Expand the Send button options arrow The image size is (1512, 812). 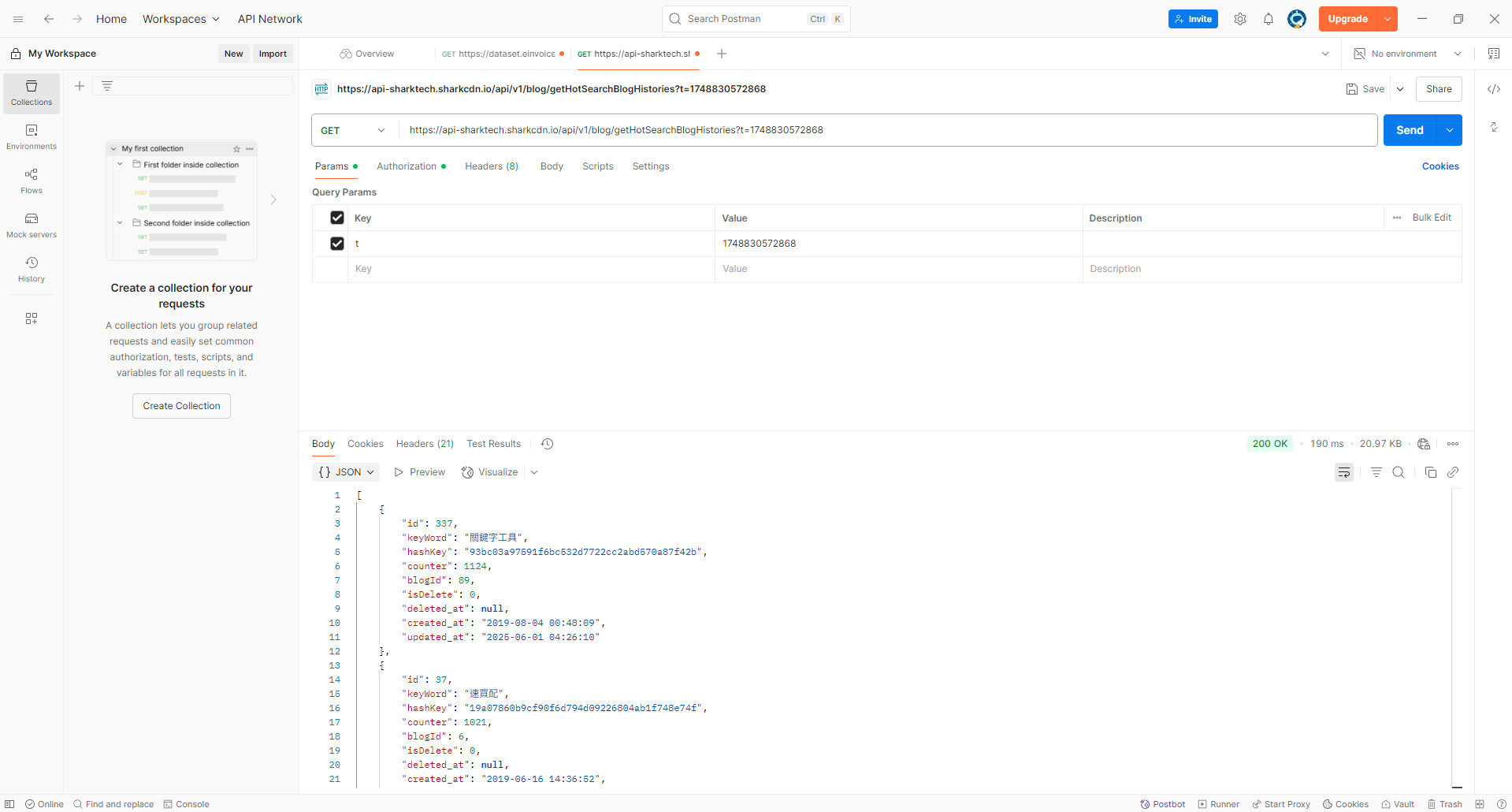click(1450, 130)
